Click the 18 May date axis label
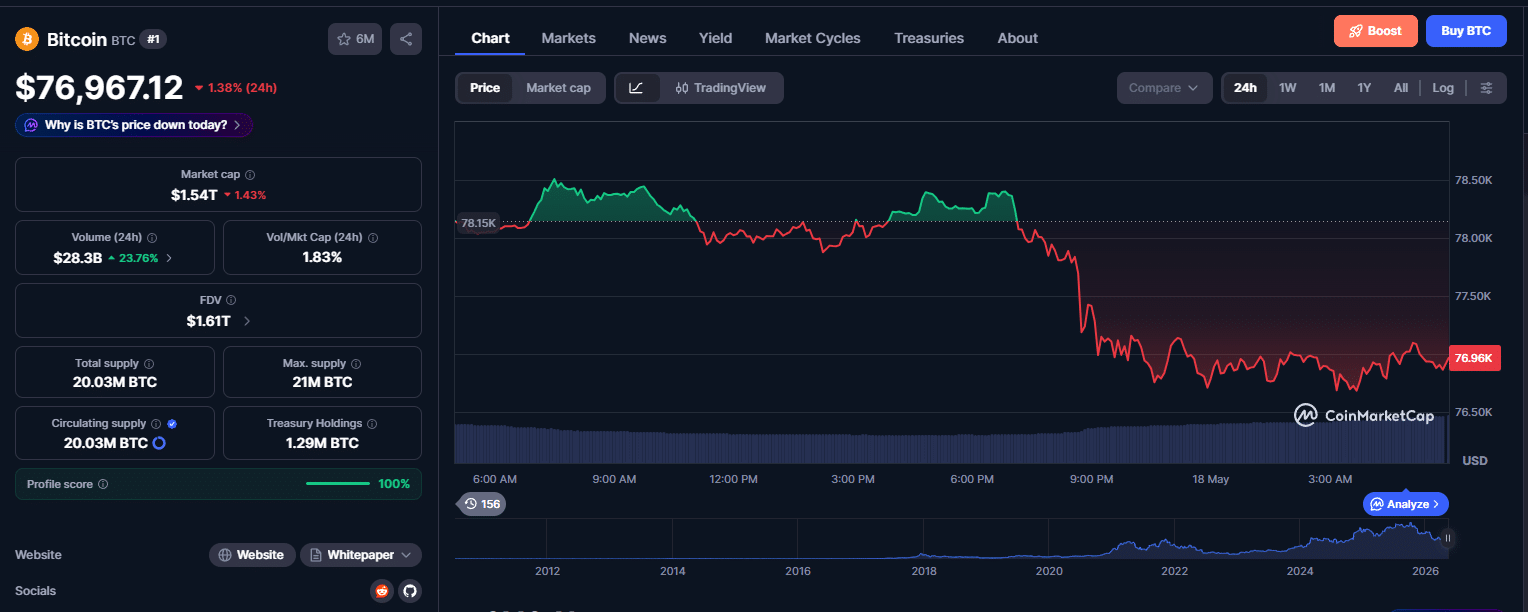1528x612 pixels. (1211, 479)
